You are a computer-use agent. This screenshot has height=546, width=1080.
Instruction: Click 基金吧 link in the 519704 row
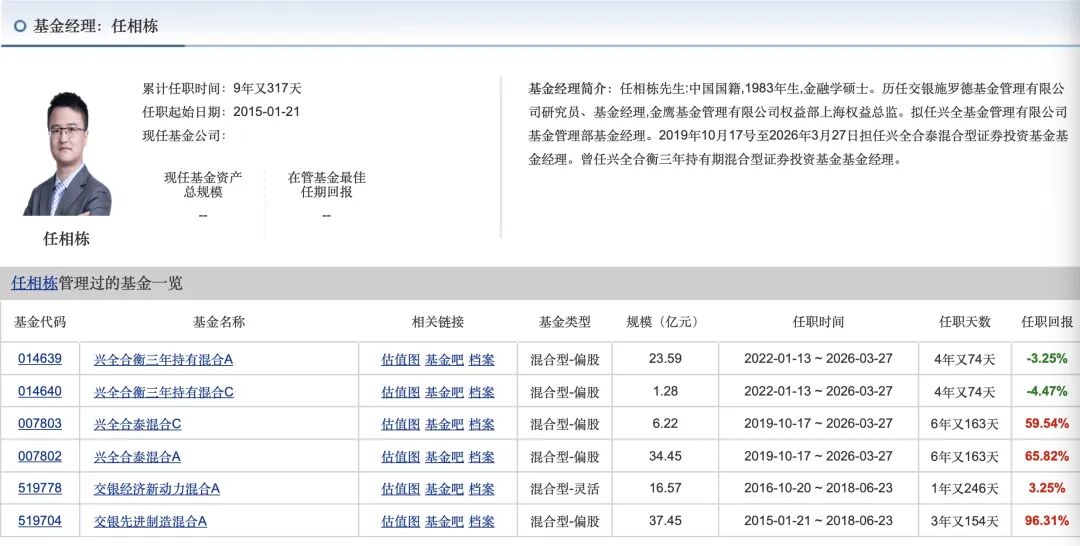(444, 521)
